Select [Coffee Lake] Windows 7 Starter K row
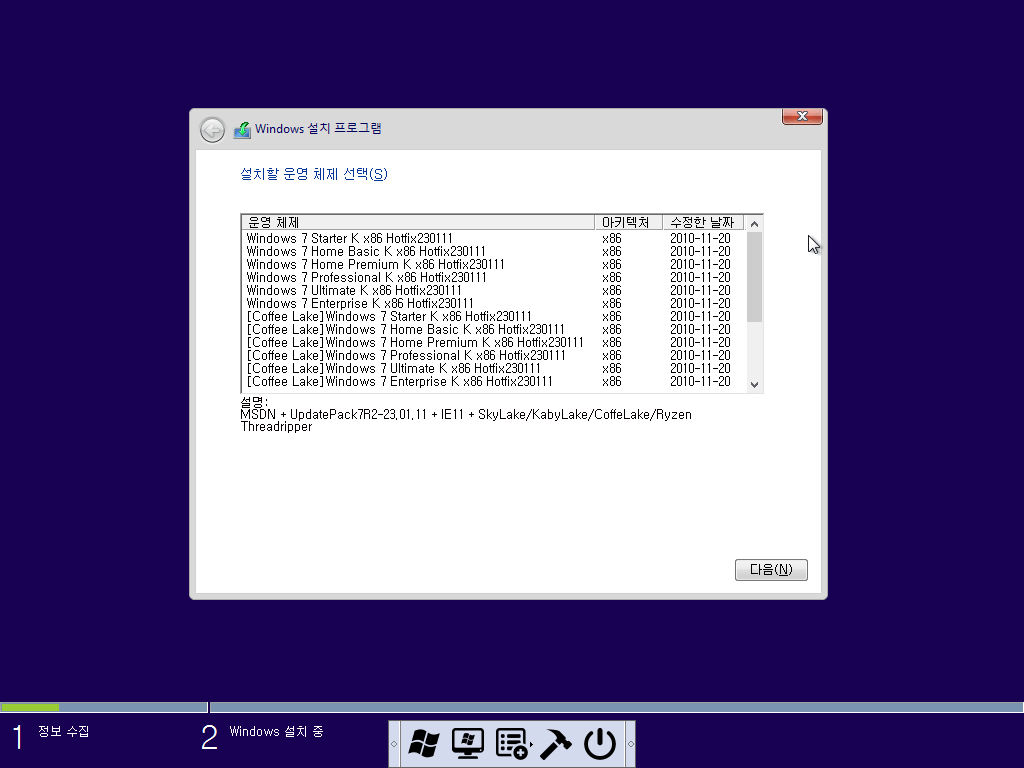Image resolution: width=1024 pixels, height=768 pixels. pos(493,317)
